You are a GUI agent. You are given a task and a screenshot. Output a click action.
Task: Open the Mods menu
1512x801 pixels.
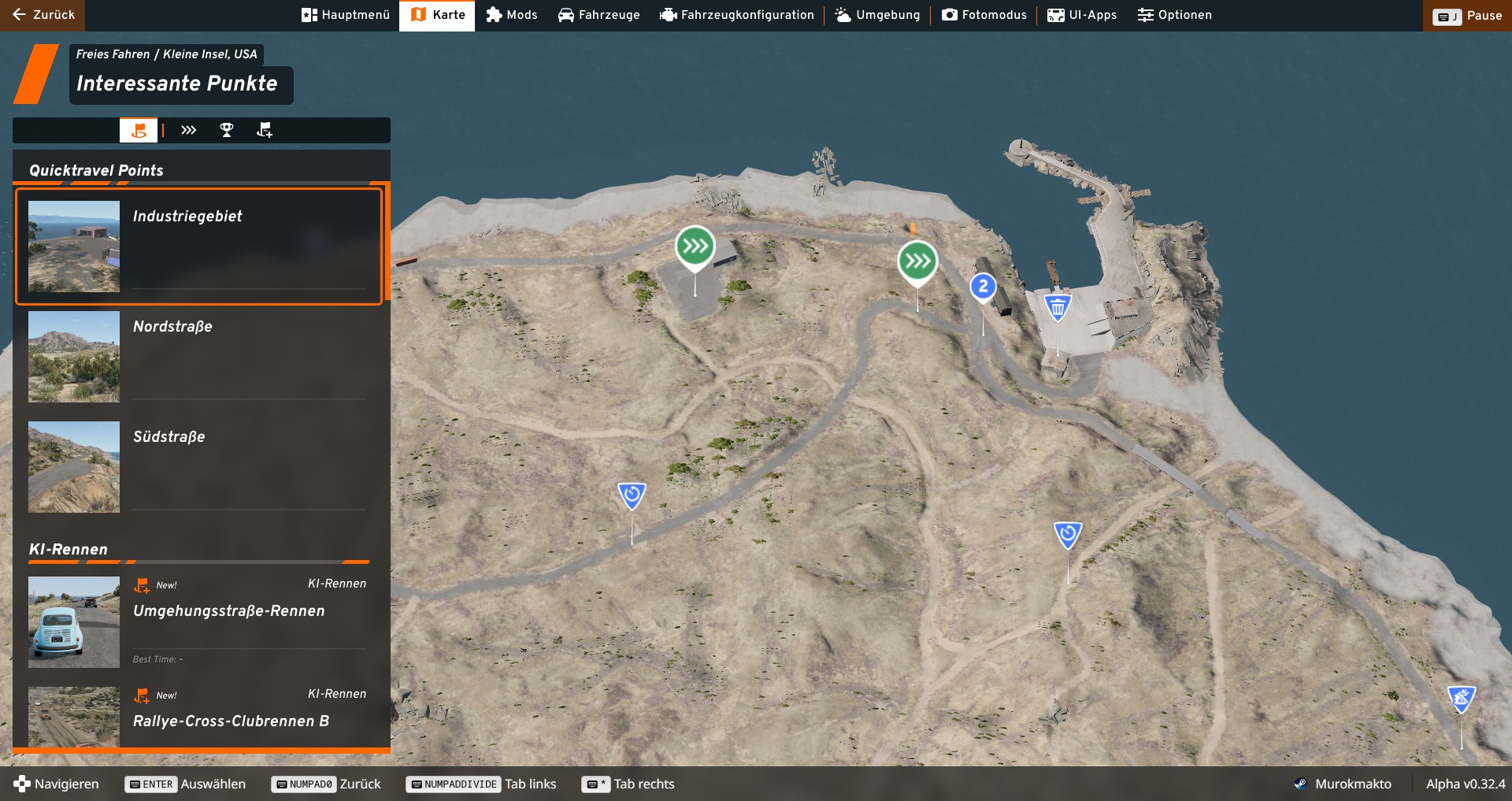tap(512, 15)
